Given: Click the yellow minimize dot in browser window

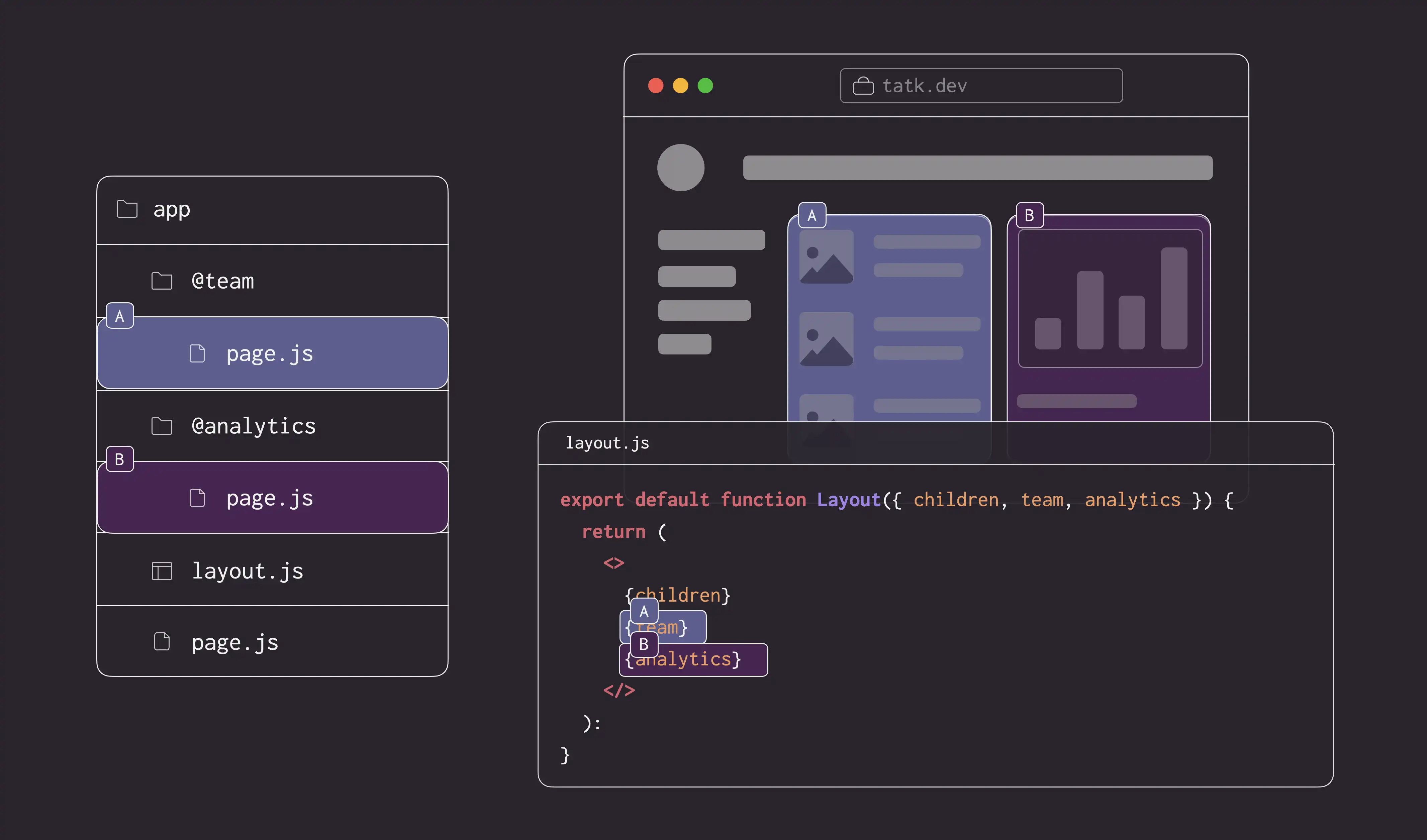Looking at the screenshot, I should (681, 86).
